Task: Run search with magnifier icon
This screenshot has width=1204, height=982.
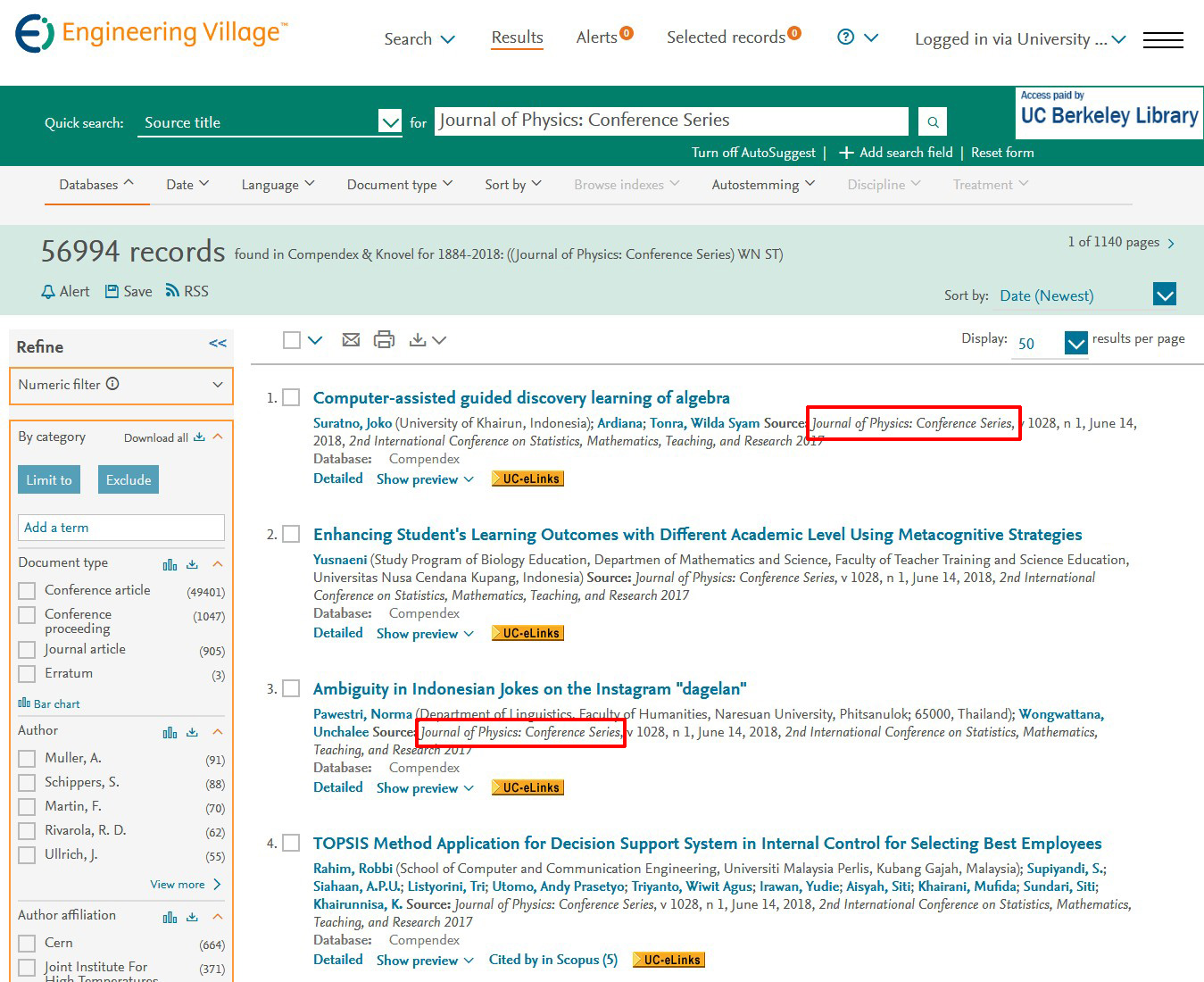Action: (933, 121)
